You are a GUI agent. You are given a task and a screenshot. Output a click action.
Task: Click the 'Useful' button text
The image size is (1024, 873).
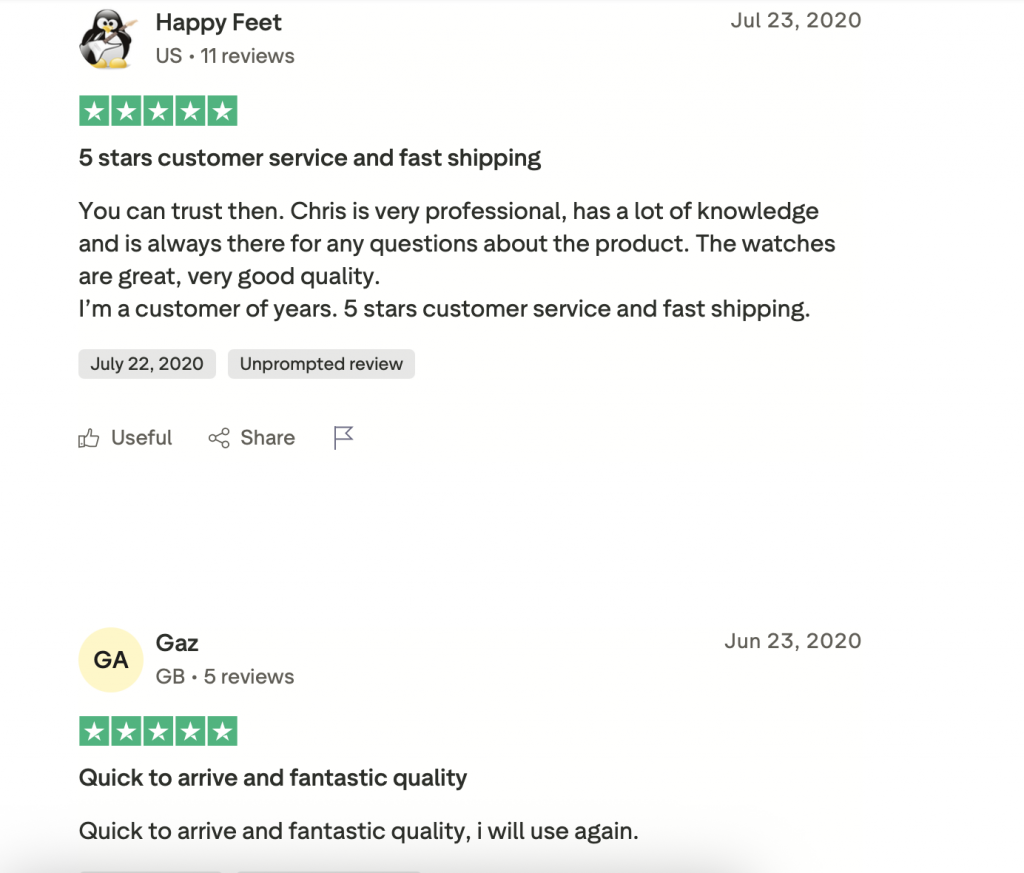pos(142,438)
